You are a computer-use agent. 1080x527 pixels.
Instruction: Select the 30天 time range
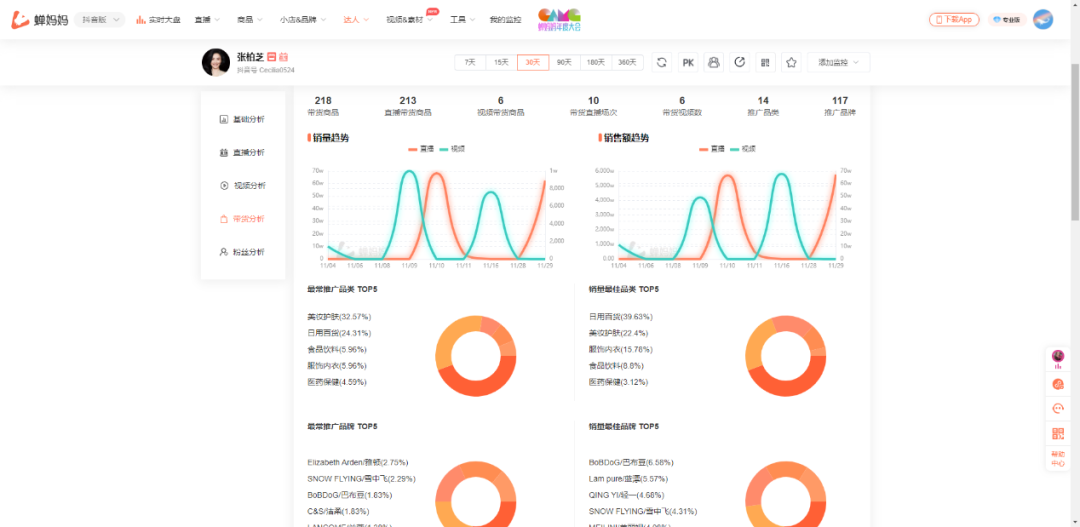click(533, 62)
